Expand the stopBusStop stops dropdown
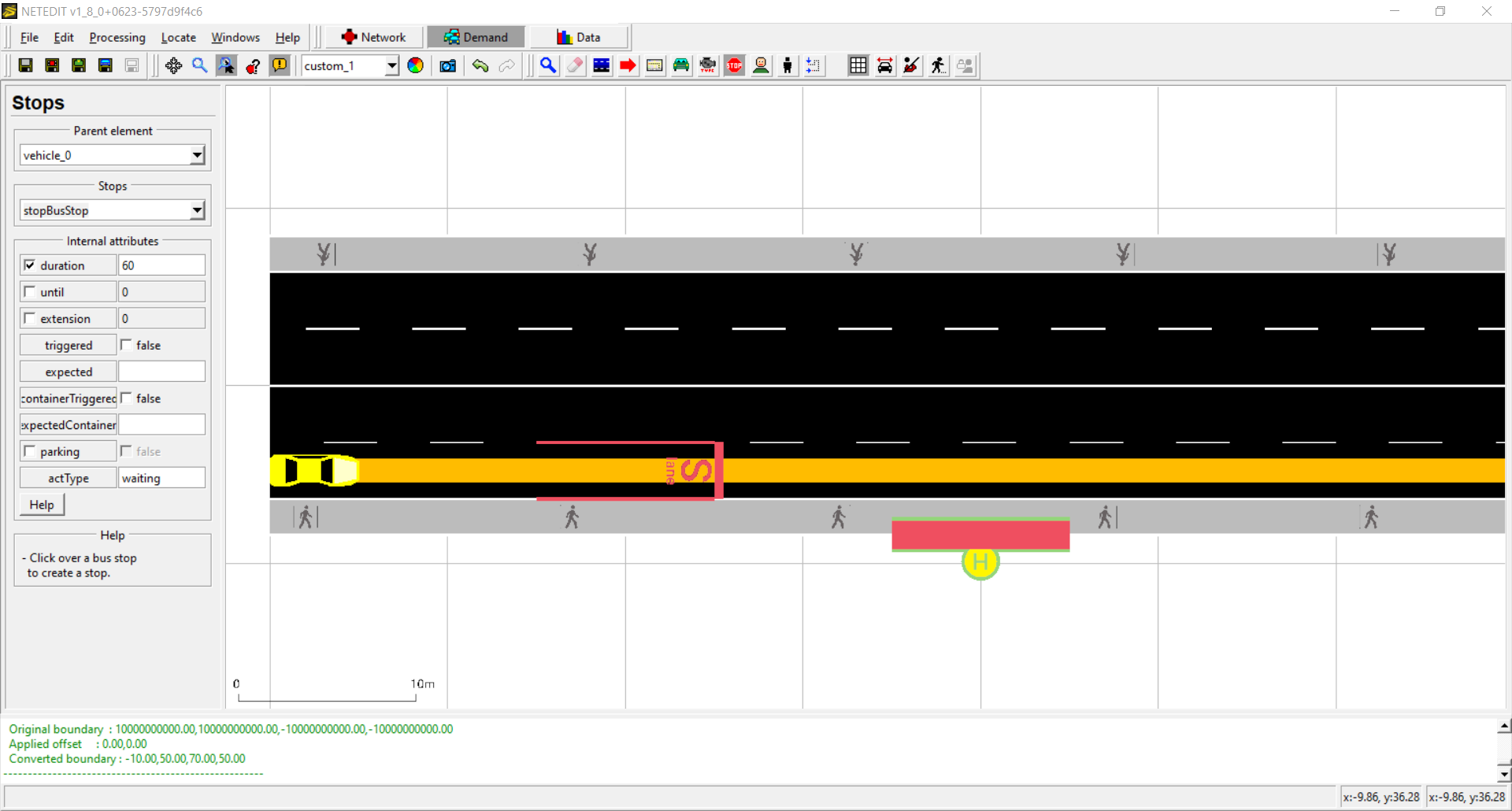Viewport: 1512px width, 811px height. [x=197, y=211]
